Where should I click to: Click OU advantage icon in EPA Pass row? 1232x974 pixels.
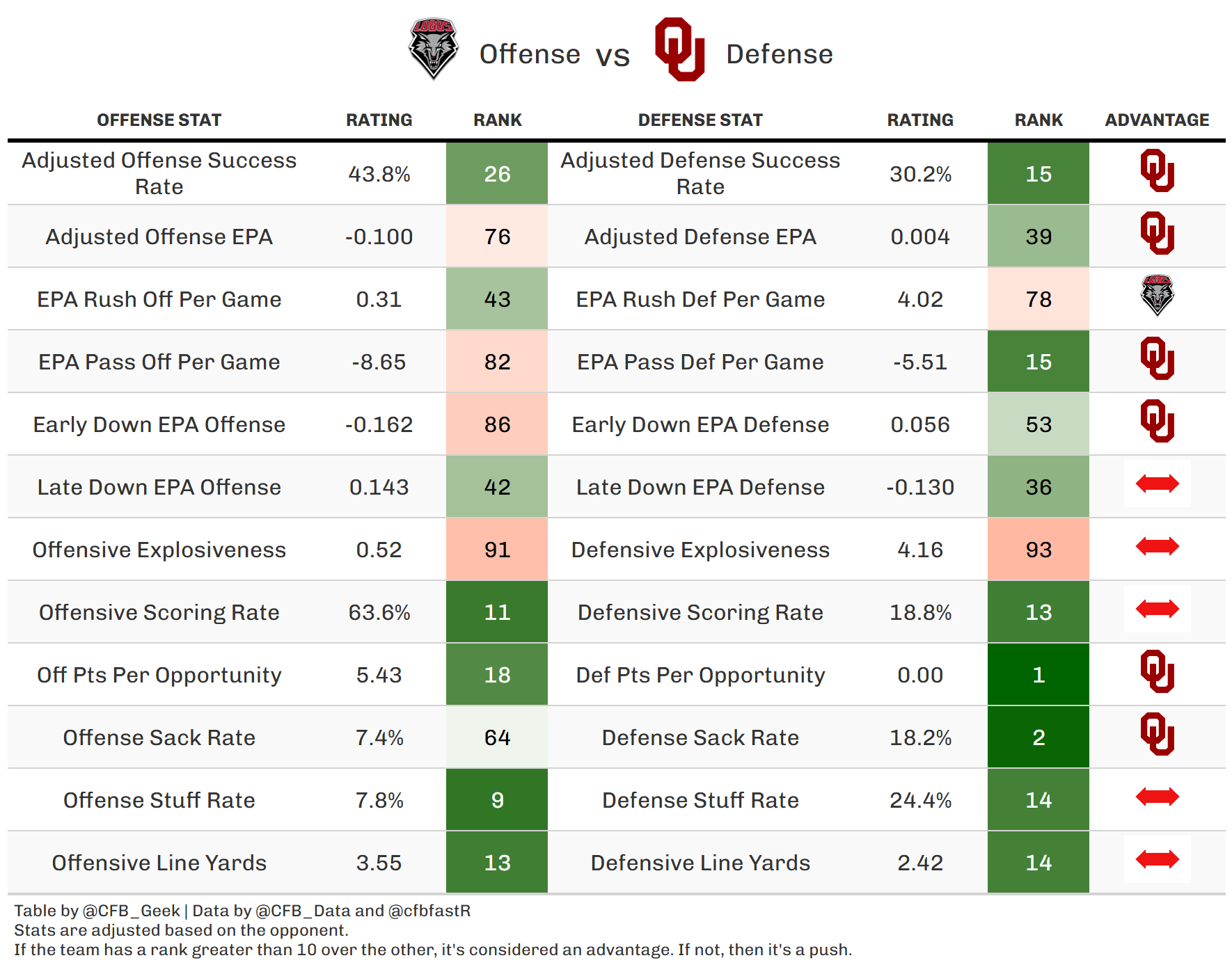point(1157,358)
